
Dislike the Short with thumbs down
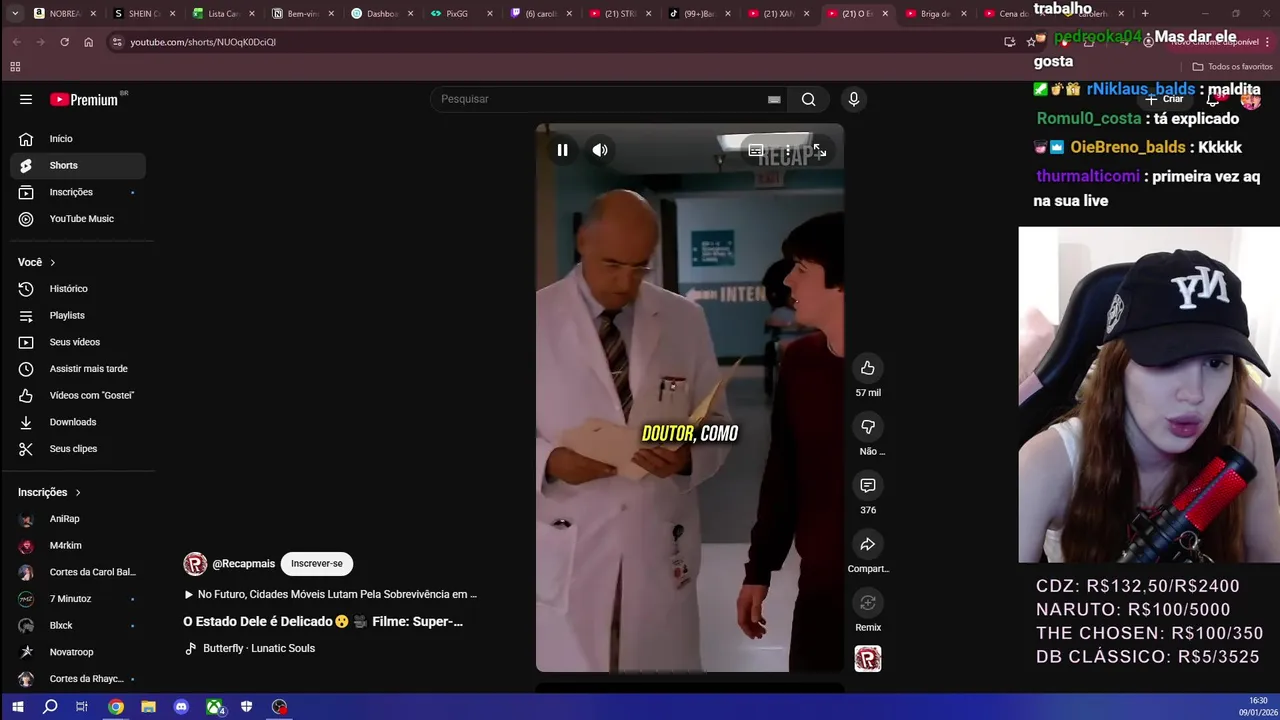click(868, 427)
